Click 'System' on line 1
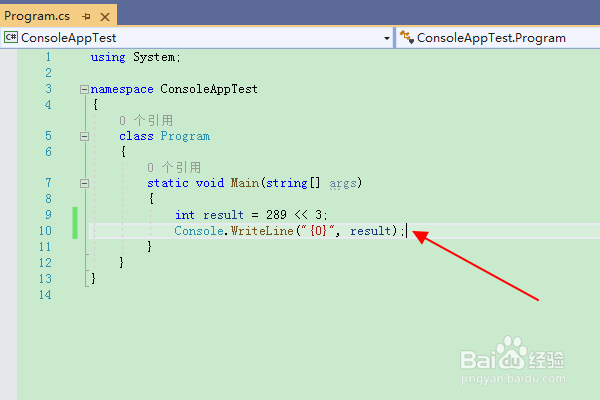This screenshot has width=600, height=400. (154, 57)
